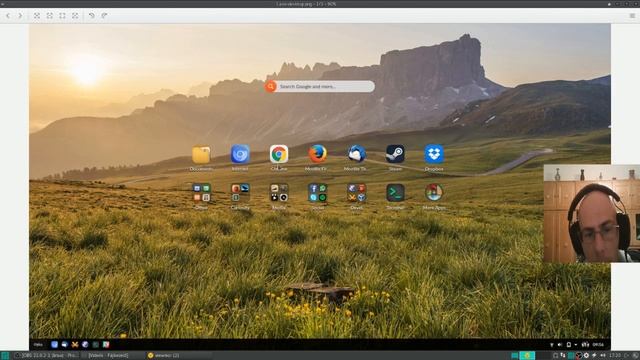Open the Office app folder
The image size is (640, 360).
click(x=201, y=193)
